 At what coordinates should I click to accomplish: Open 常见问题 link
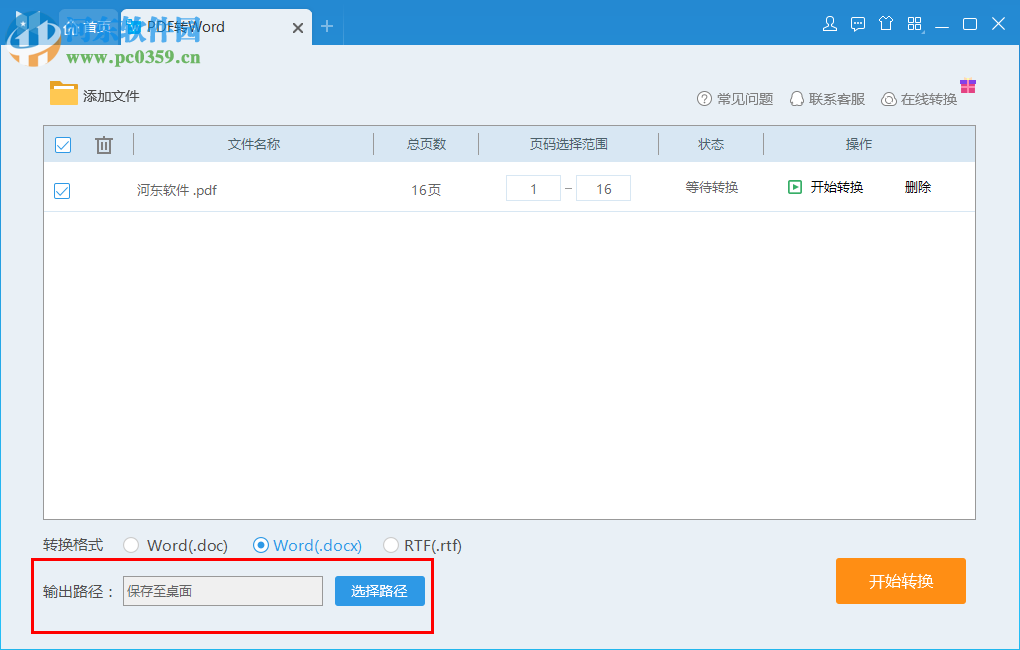[x=745, y=99]
